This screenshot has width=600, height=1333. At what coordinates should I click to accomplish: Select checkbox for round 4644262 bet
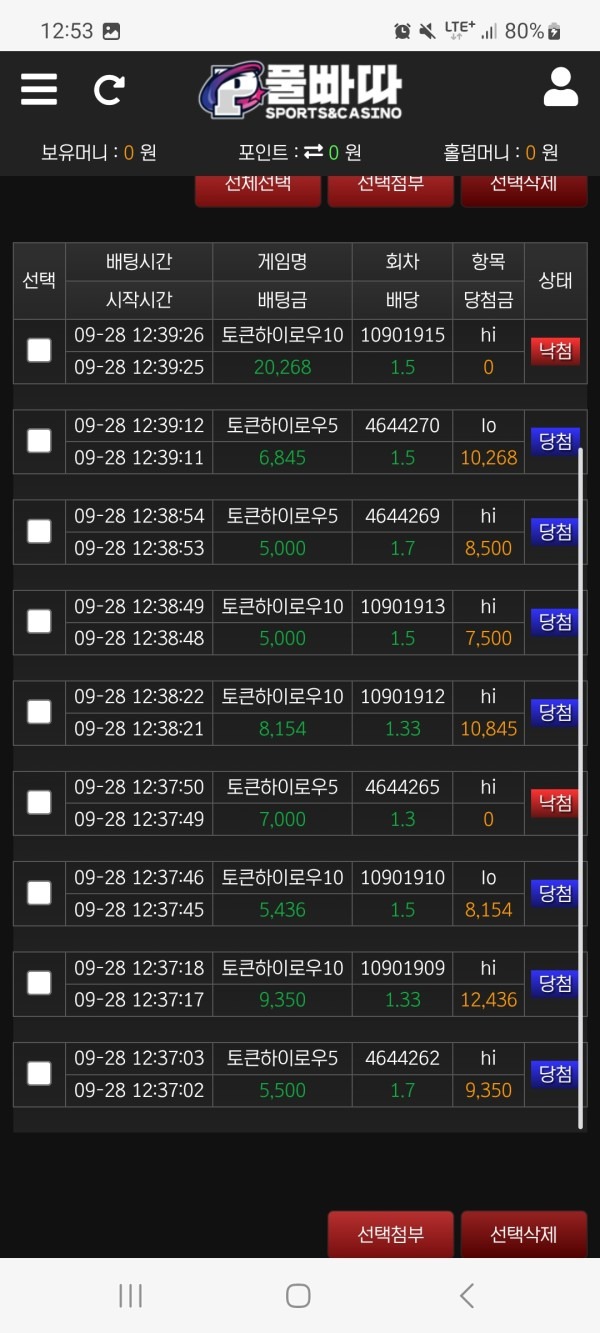click(39, 1073)
